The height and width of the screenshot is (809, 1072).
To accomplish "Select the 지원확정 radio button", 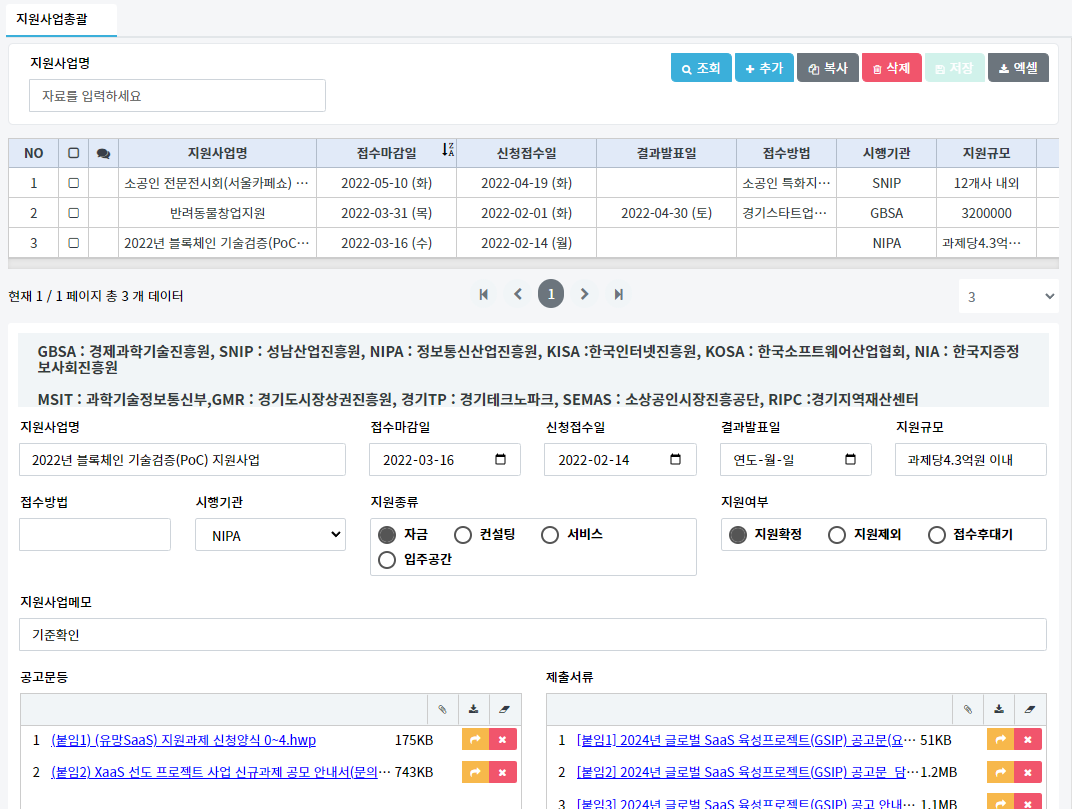I will 738,535.
